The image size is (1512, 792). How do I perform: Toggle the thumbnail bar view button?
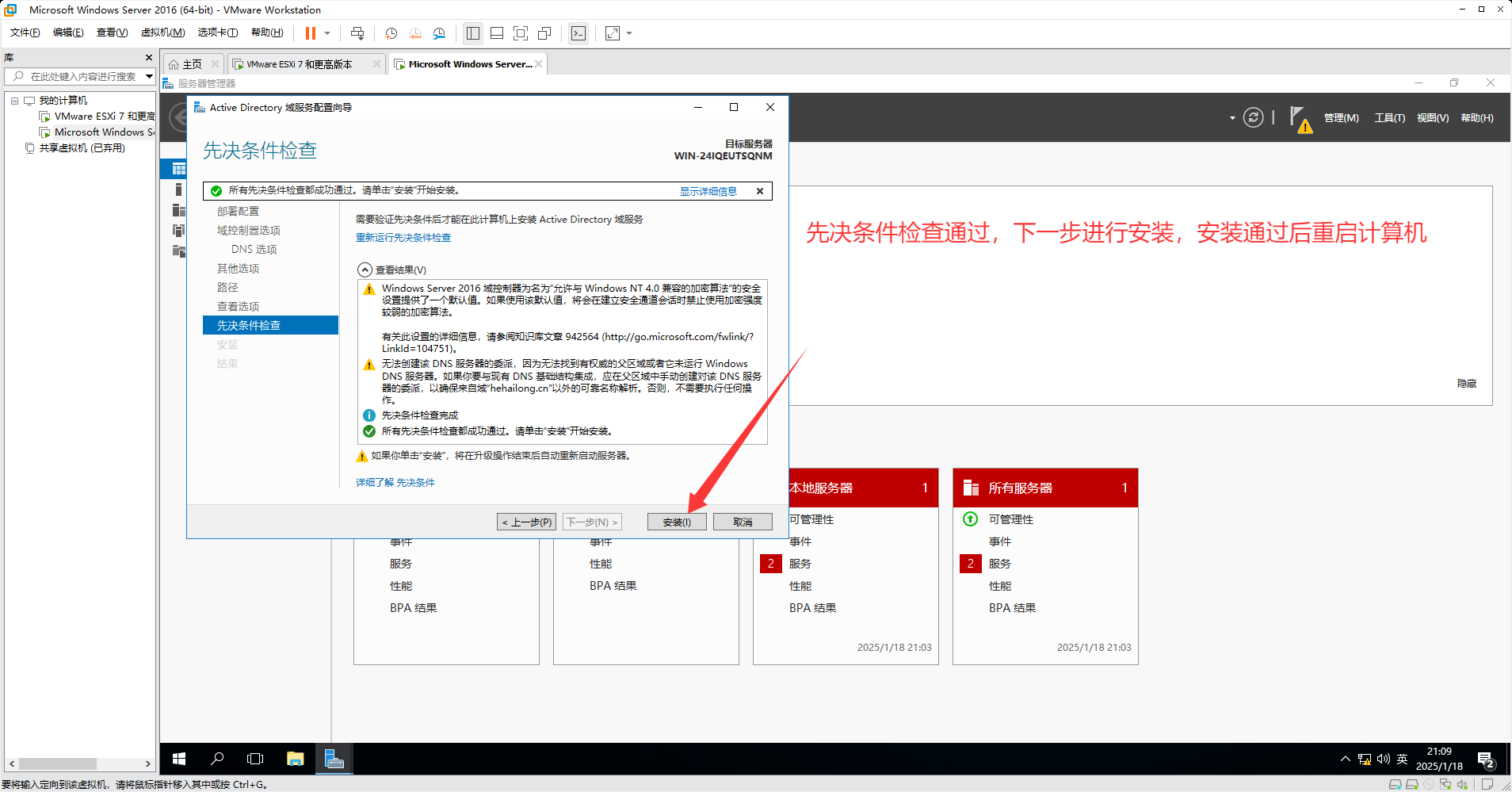(x=497, y=33)
